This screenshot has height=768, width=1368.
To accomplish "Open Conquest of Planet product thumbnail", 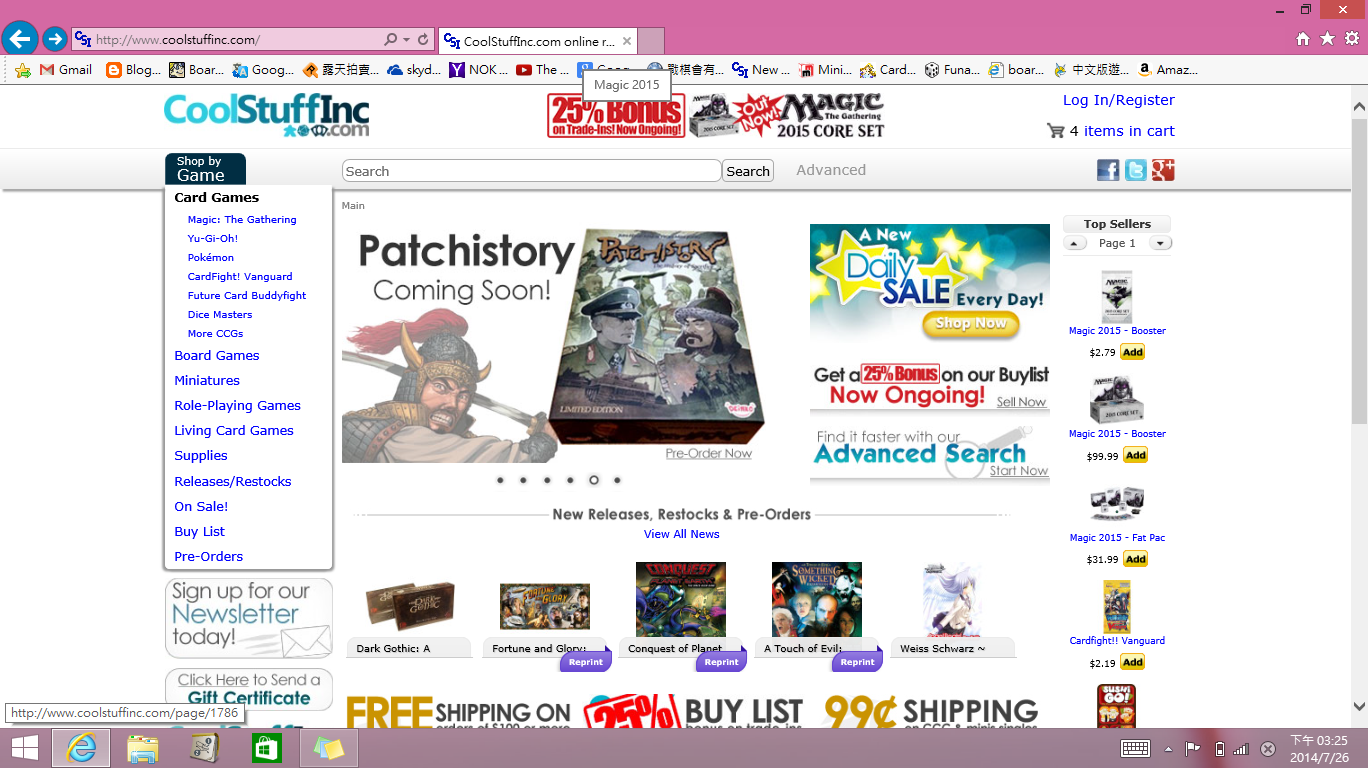I will point(681,599).
